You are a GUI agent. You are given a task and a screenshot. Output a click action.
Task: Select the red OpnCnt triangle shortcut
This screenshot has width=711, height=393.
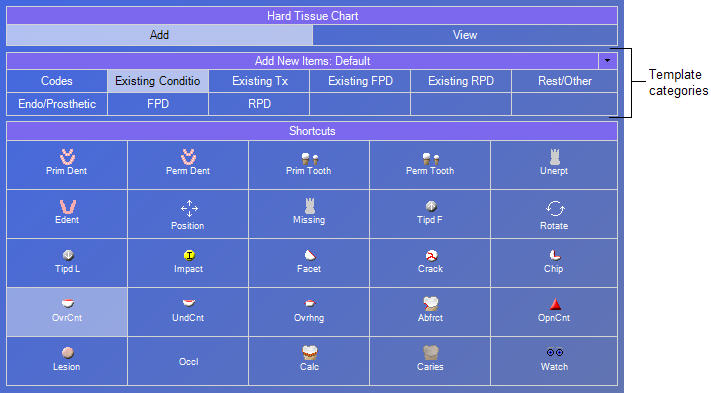pos(554,312)
